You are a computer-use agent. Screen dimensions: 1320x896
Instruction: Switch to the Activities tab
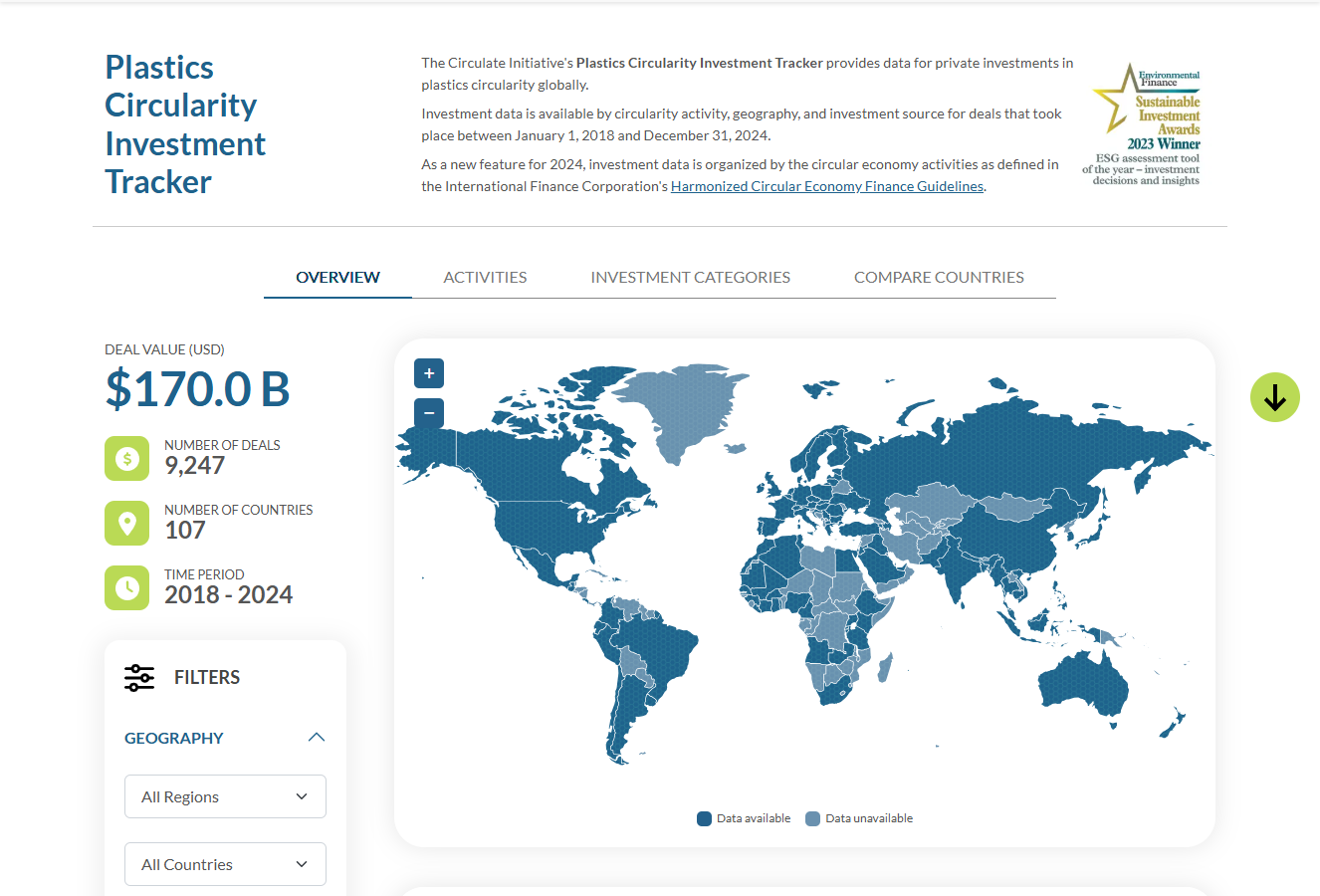pos(485,278)
